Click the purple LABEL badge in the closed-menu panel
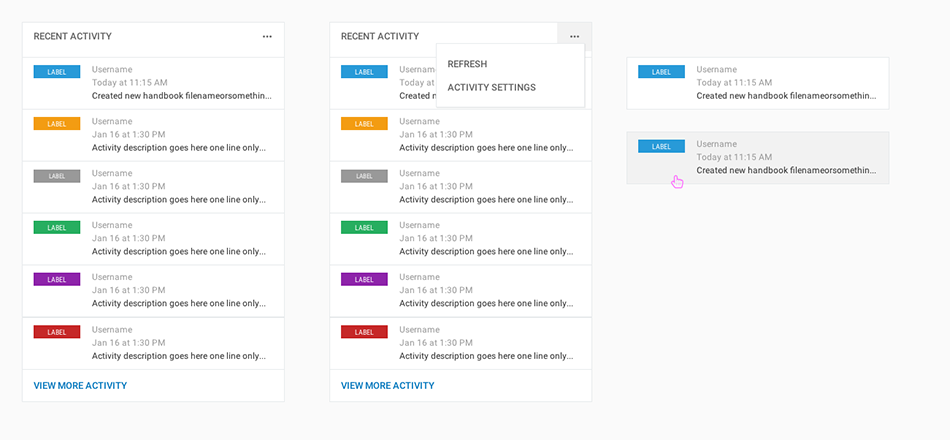 click(57, 280)
